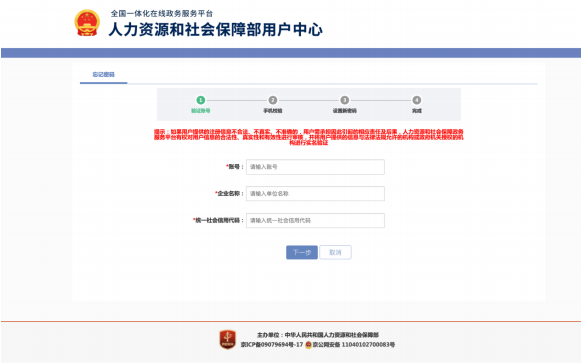Click the 全国一体化在线政务服务平台 text
581x363 pixels.
click(162, 14)
